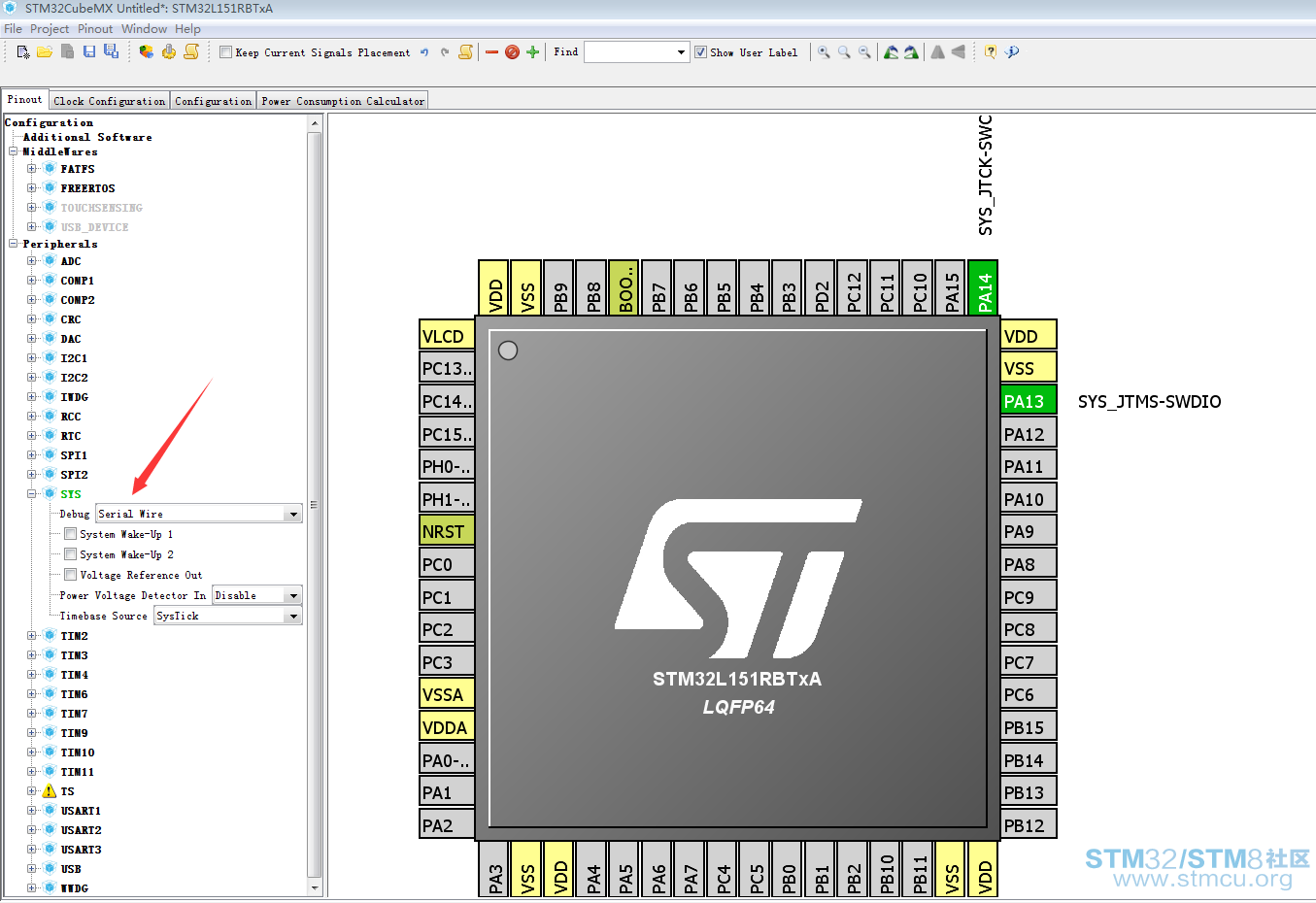Click the middle best-fit magnifier icon
Image resolution: width=1316 pixels, height=903 pixels.
coord(844,52)
